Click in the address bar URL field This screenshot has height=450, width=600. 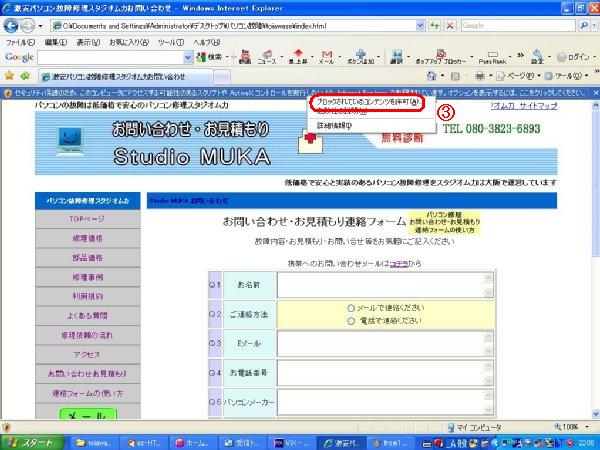[233, 26]
